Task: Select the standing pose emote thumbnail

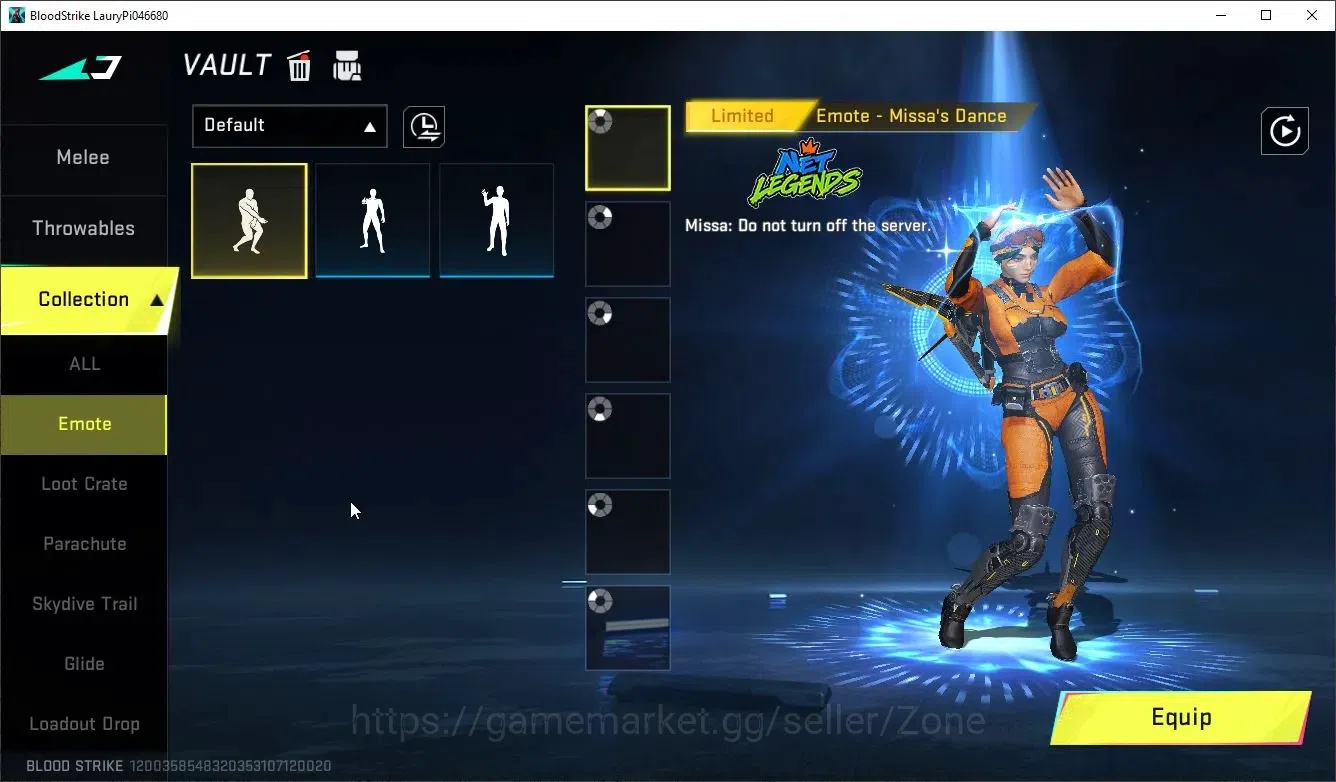Action: [x=373, y=221]
